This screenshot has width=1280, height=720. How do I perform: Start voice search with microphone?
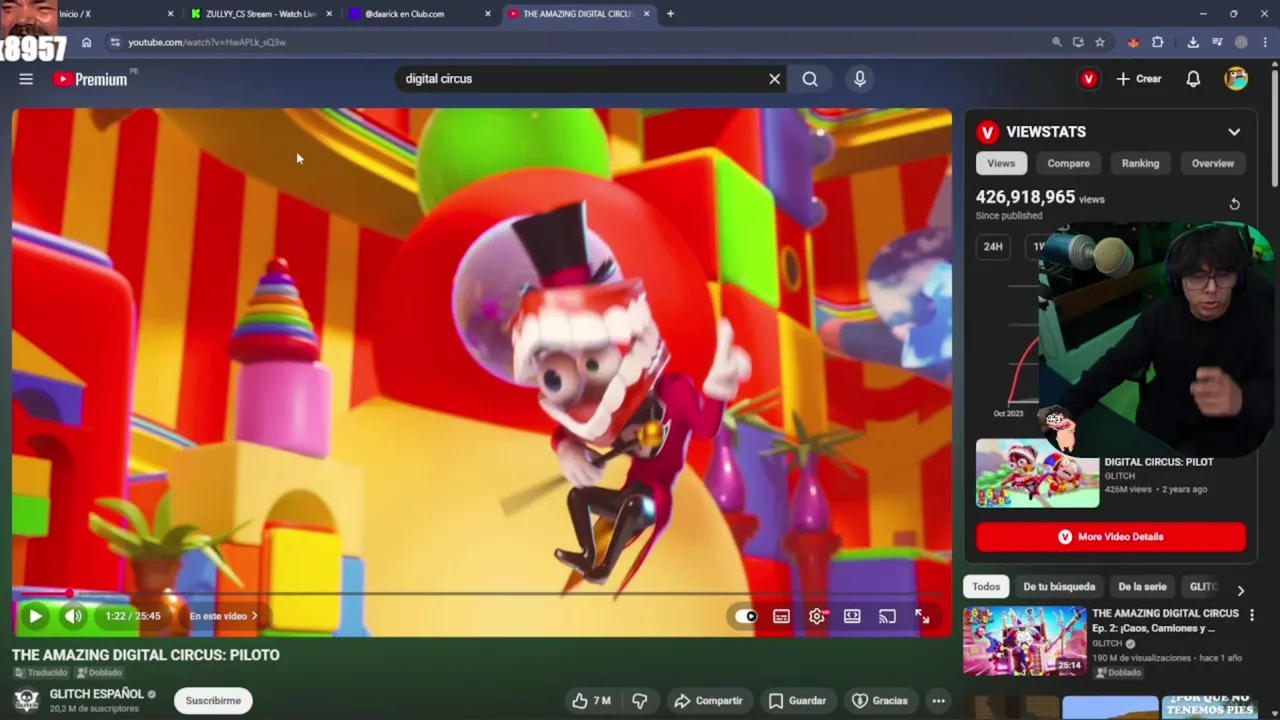coord(860,79)
